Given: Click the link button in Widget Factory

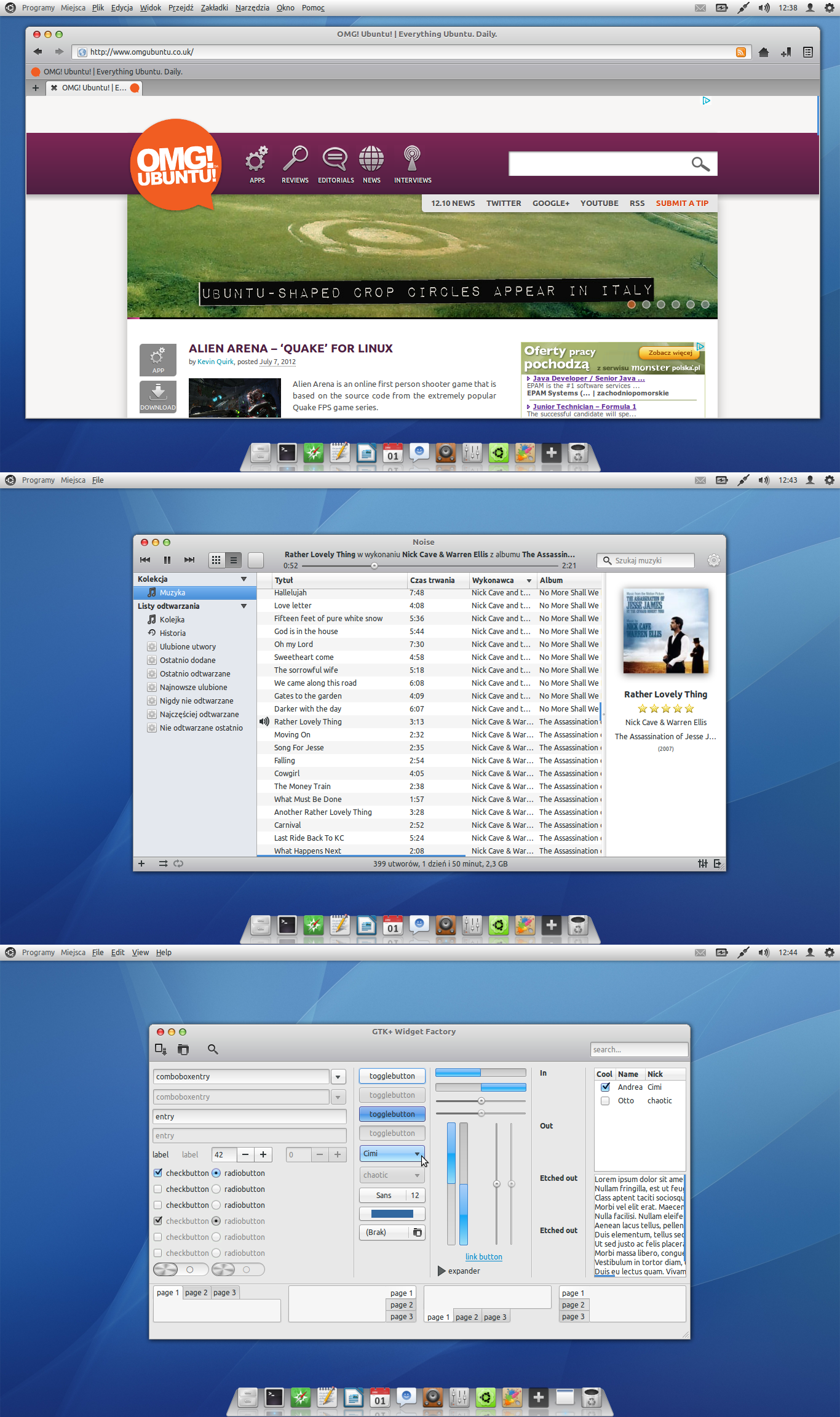Looking at the screenshot, I should (x=483, y=1256).
